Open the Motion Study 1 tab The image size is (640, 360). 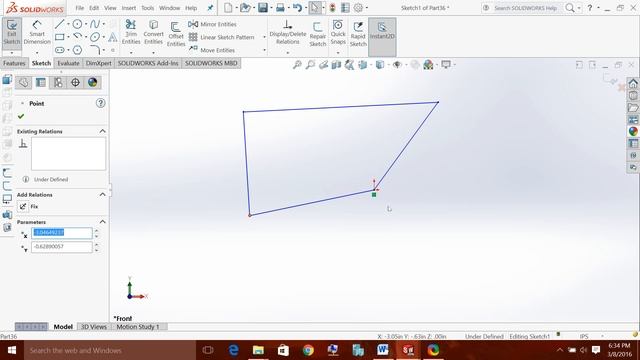[138, 327]
